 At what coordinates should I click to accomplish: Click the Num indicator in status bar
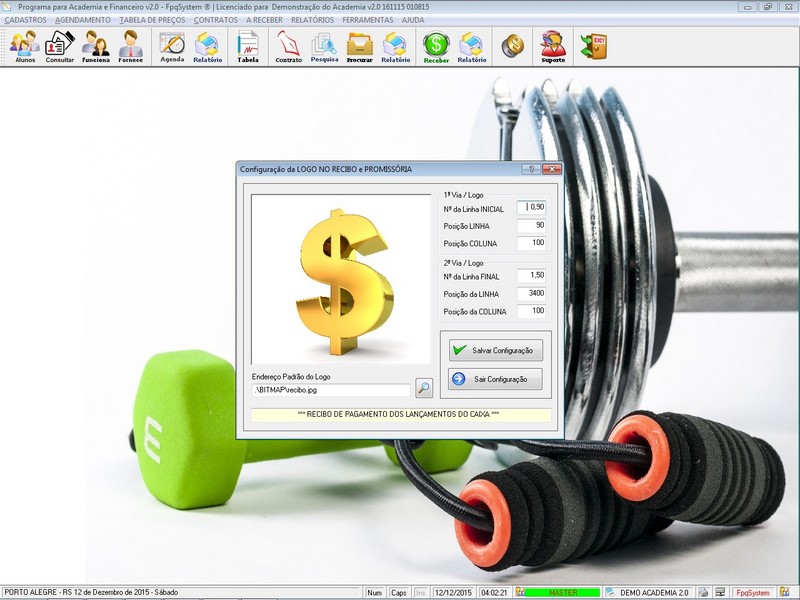374,592
